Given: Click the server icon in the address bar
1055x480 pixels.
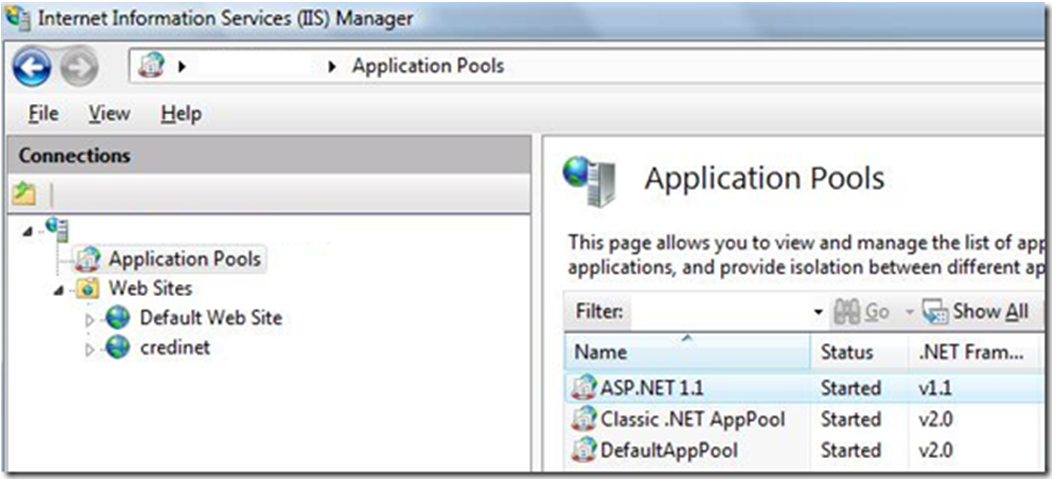Looking at the screenshot, I should coord(151,66).
